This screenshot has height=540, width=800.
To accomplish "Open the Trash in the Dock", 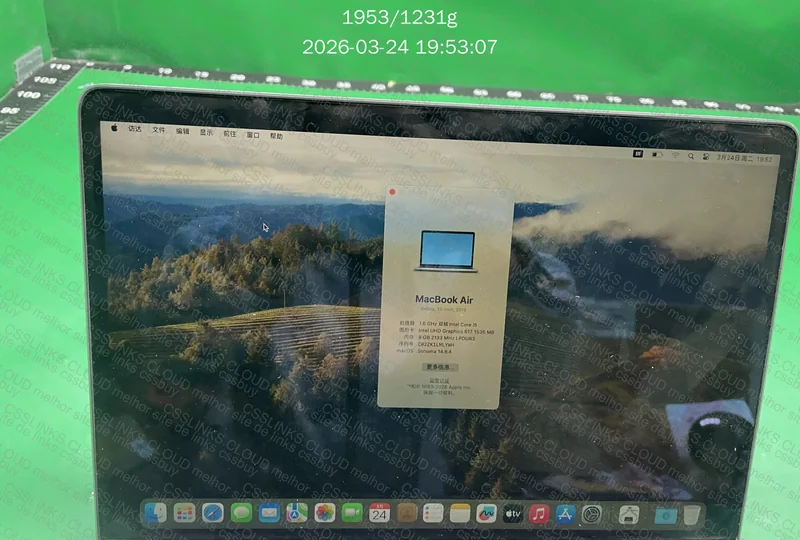I will click(x=692, y=515).
